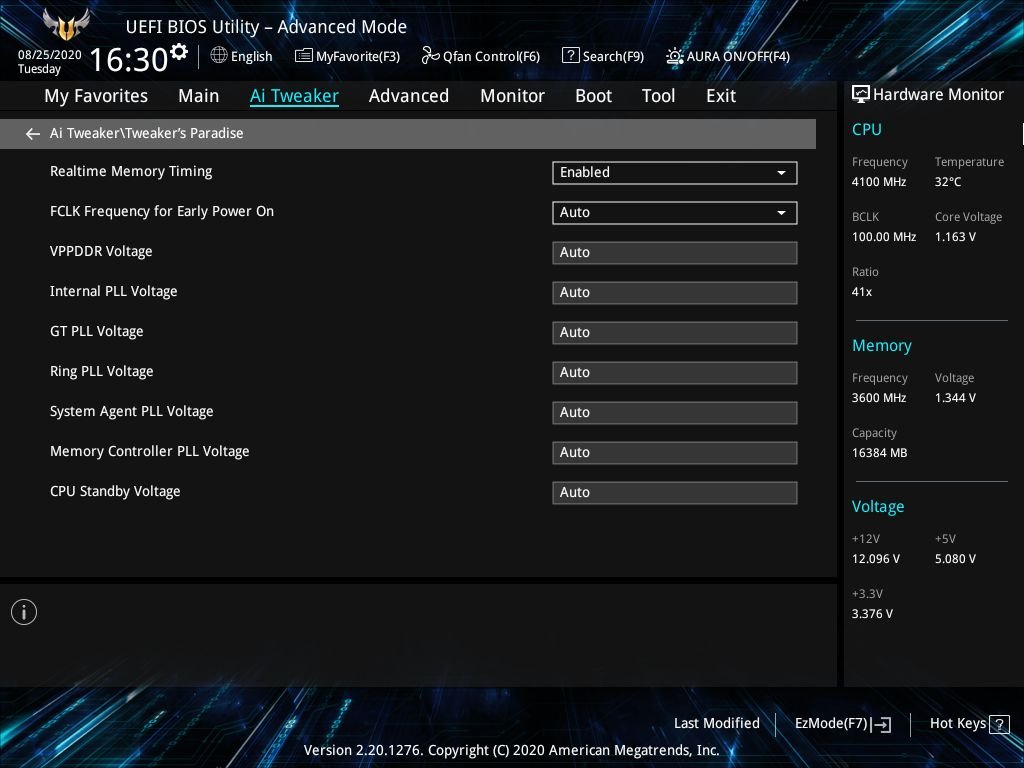Select the Memory Controller PLL Voltage label
The height and width of the screenshot is (768, 1024).
click(150, 451)
